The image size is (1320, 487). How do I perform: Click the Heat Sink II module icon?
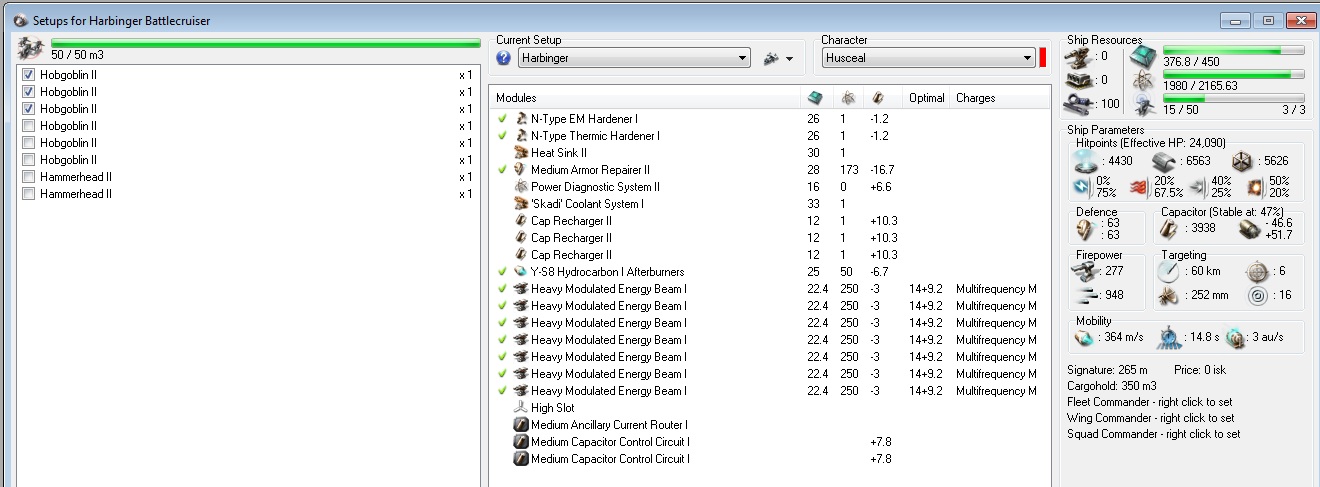[520, 153]
